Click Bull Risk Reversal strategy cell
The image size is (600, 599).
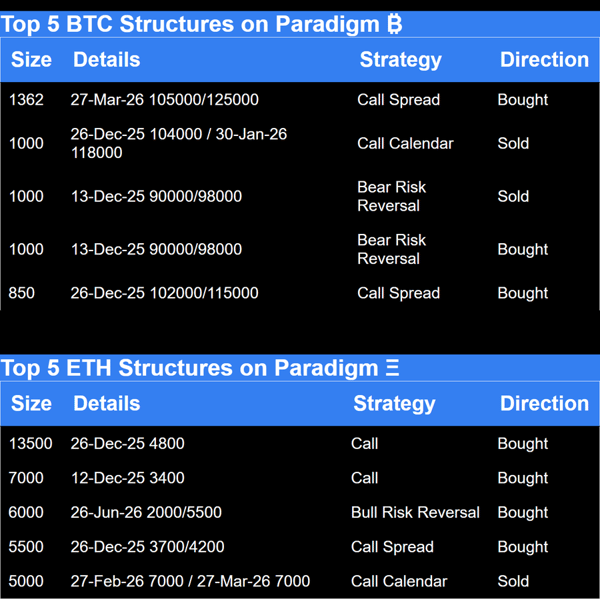tap(415, 512)
